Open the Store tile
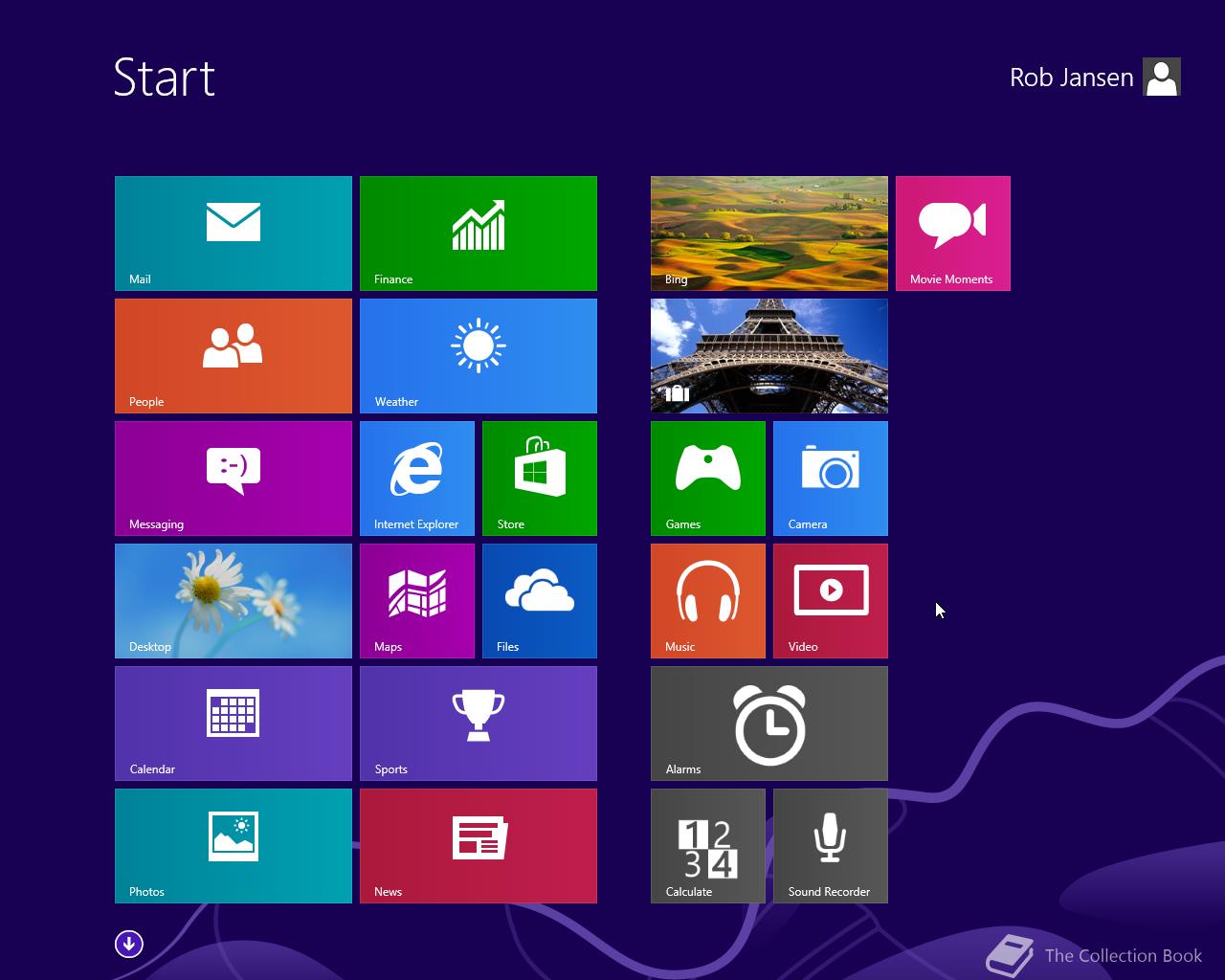Screen dimensions: 1225x980 (540, 479)
